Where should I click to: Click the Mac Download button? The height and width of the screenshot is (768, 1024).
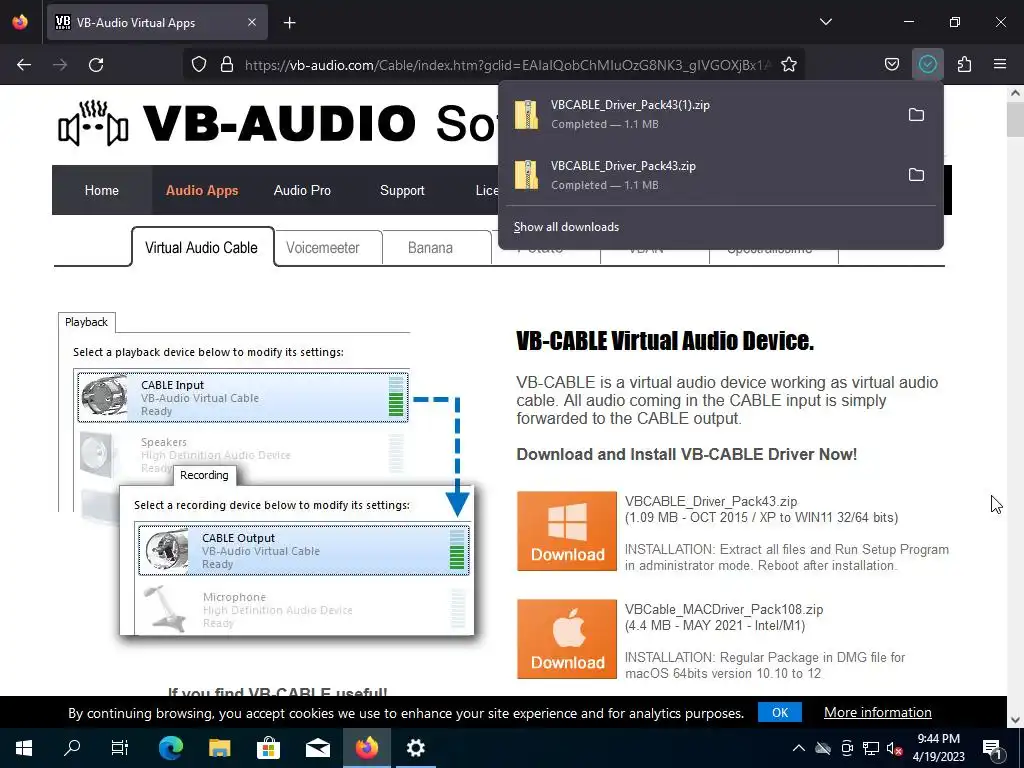coord(567,639)
